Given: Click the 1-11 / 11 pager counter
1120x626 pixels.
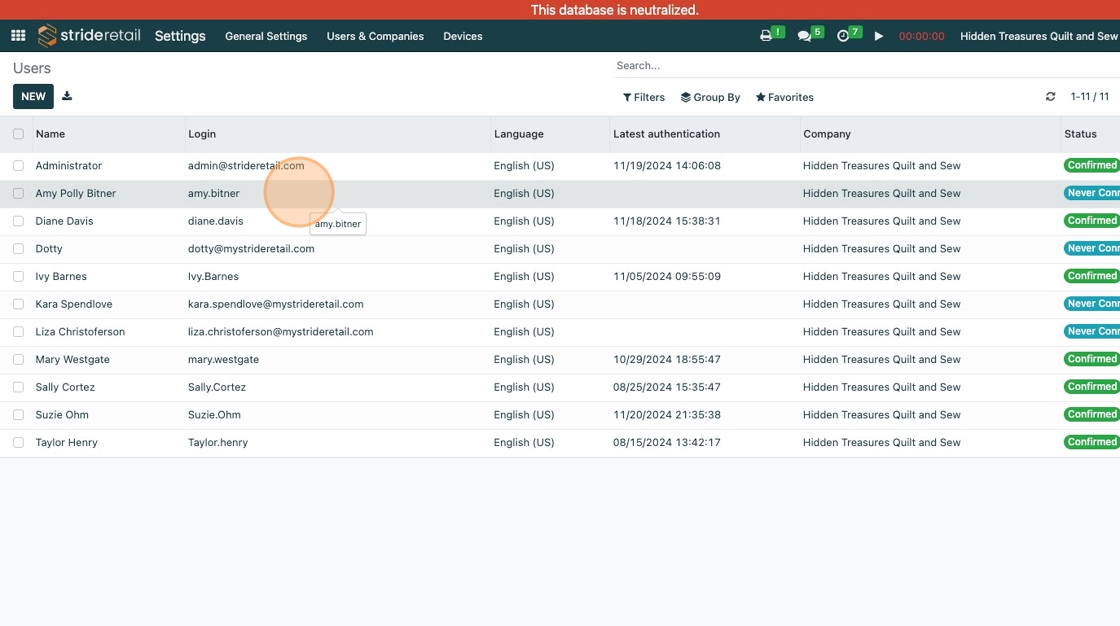Looking at the screenshot, I should 1089,96.
